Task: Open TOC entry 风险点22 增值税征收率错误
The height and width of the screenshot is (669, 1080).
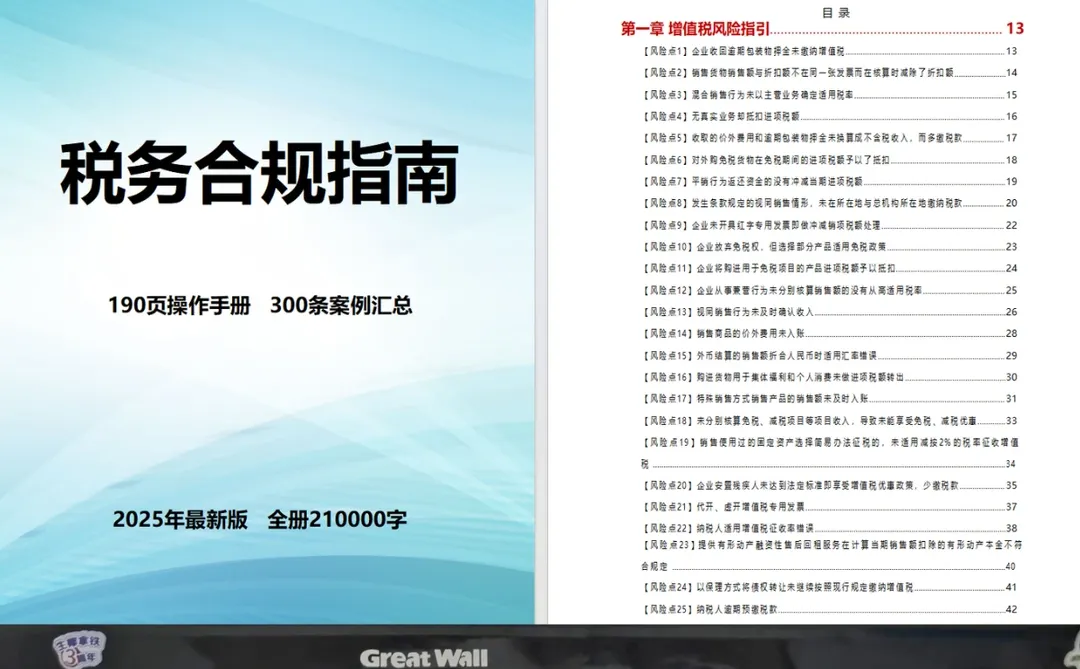Action: click(x=829, y=528)
